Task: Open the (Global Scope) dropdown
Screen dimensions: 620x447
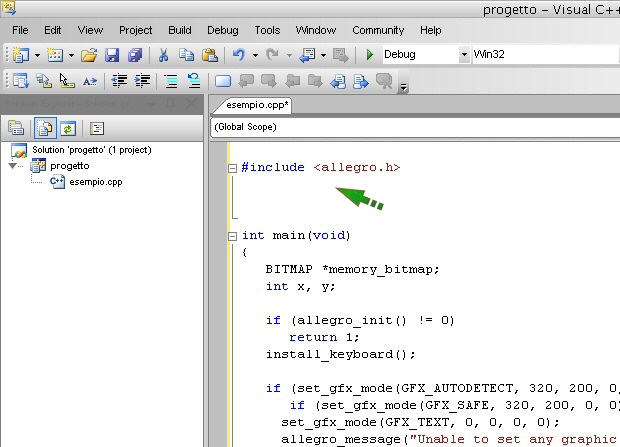Action: (415, 127)
